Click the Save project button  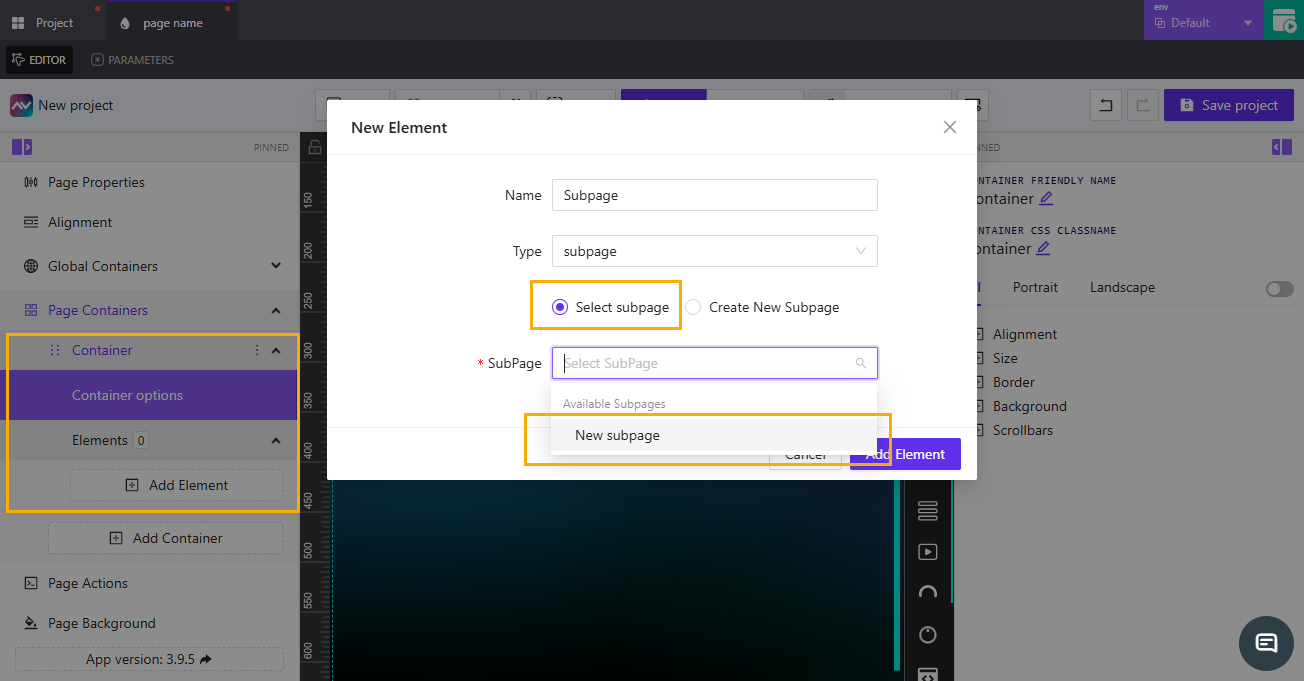[x=1228, y=105]
